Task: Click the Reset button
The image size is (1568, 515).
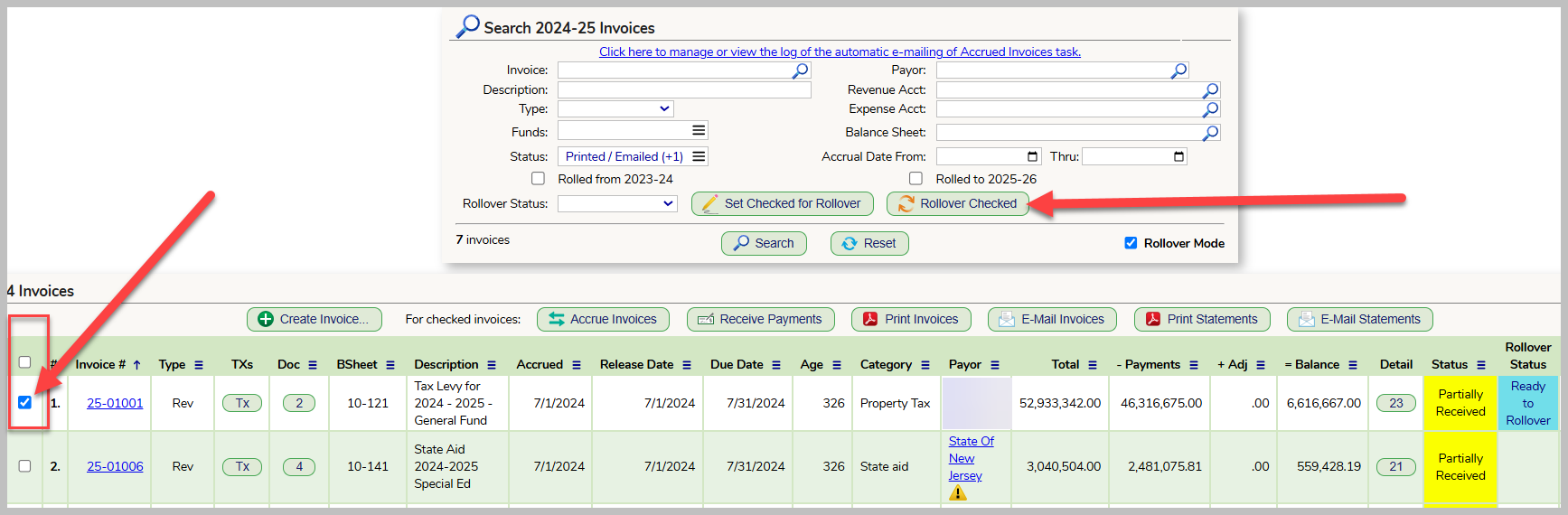Action: click(869, 243)
